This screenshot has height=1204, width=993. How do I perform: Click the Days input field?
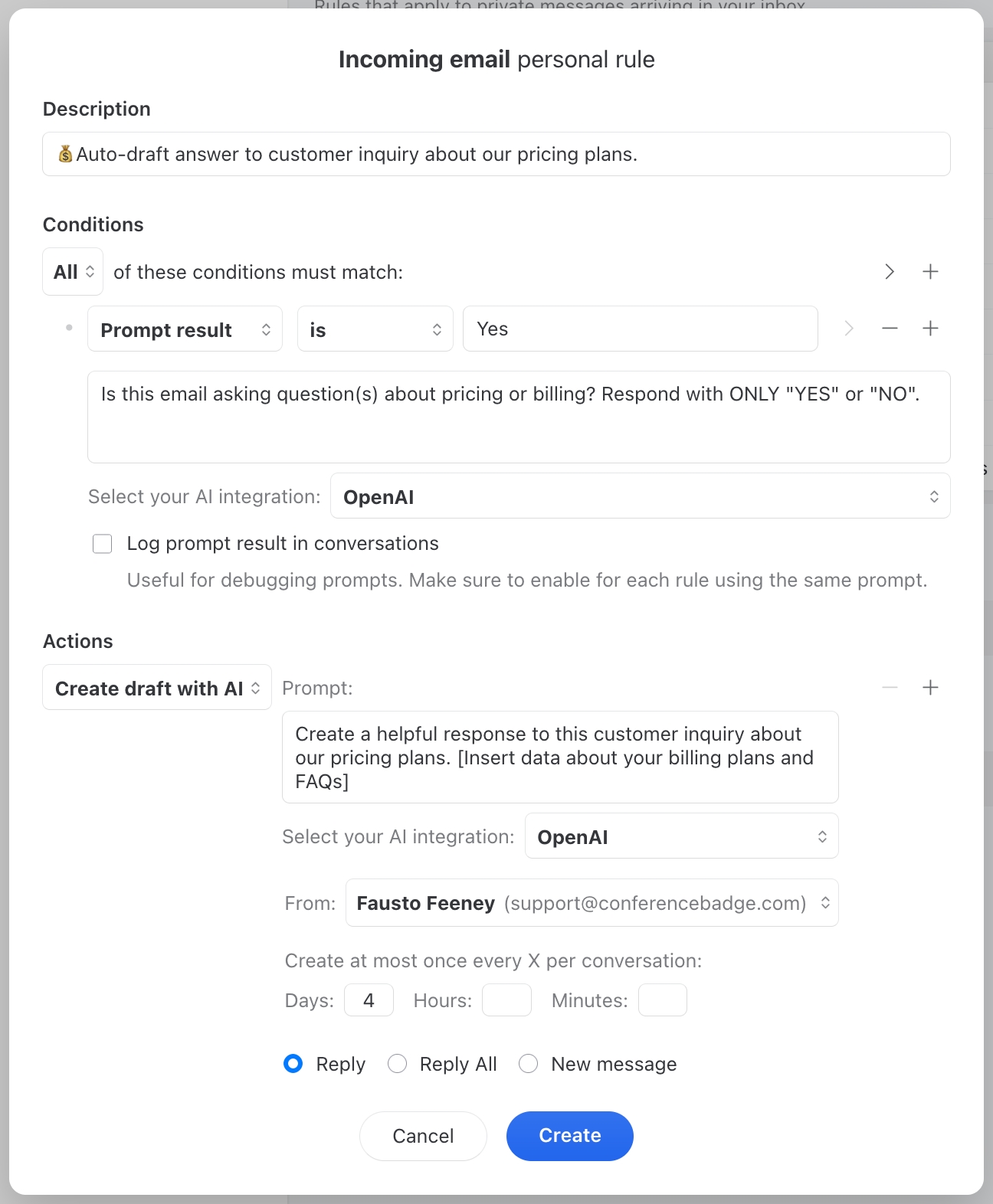pyautogui.click(x=369, y=1000)
